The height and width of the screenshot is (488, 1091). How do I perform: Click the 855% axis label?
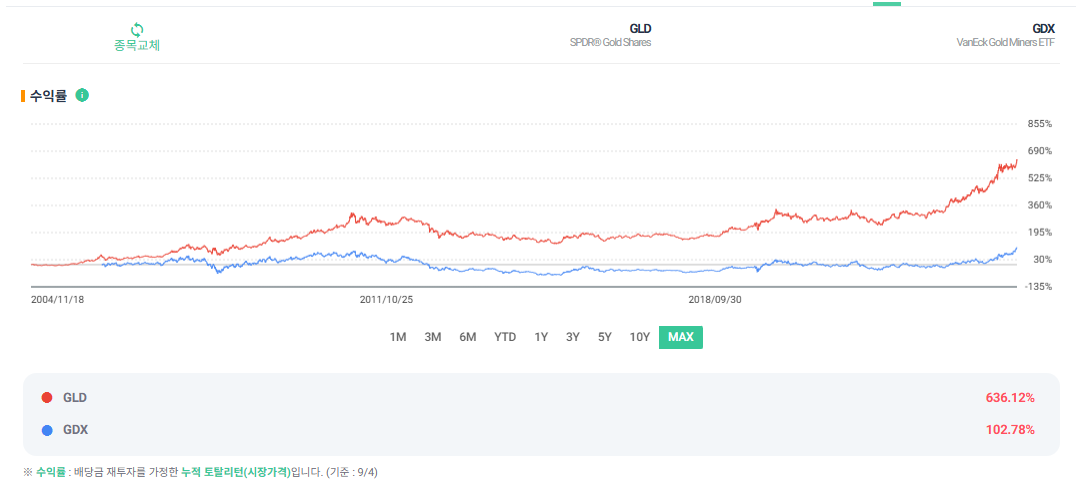tap(1040, 124)
